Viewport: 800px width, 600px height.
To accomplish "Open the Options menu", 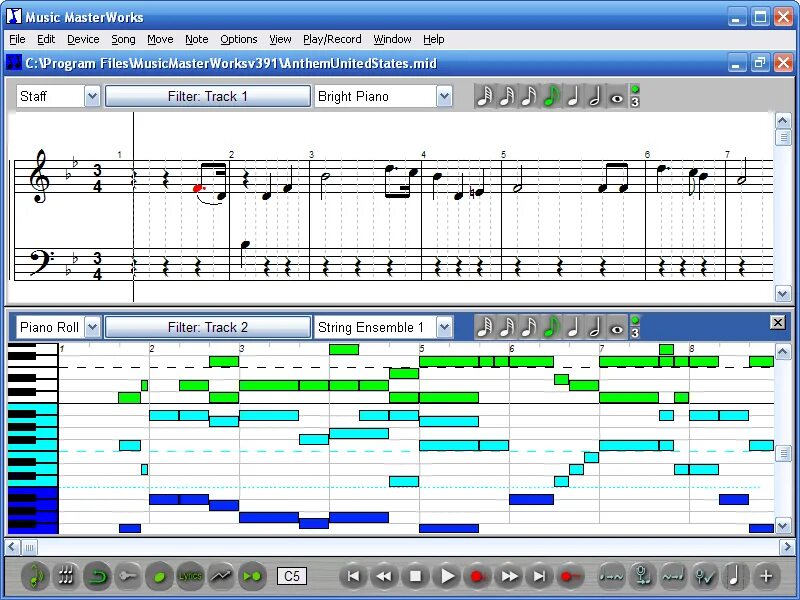I will [x=239, y=39].
